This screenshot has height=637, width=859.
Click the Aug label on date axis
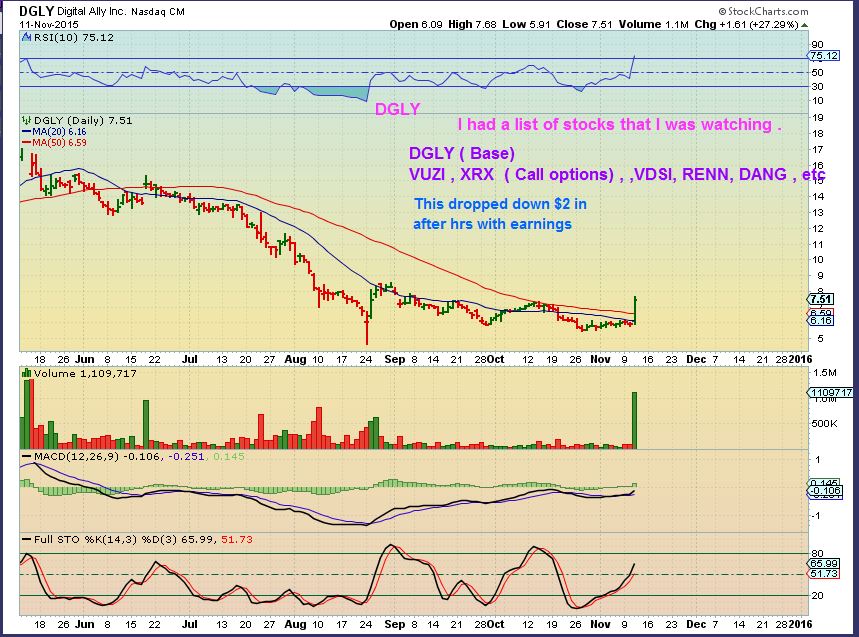tap(294, 357)
